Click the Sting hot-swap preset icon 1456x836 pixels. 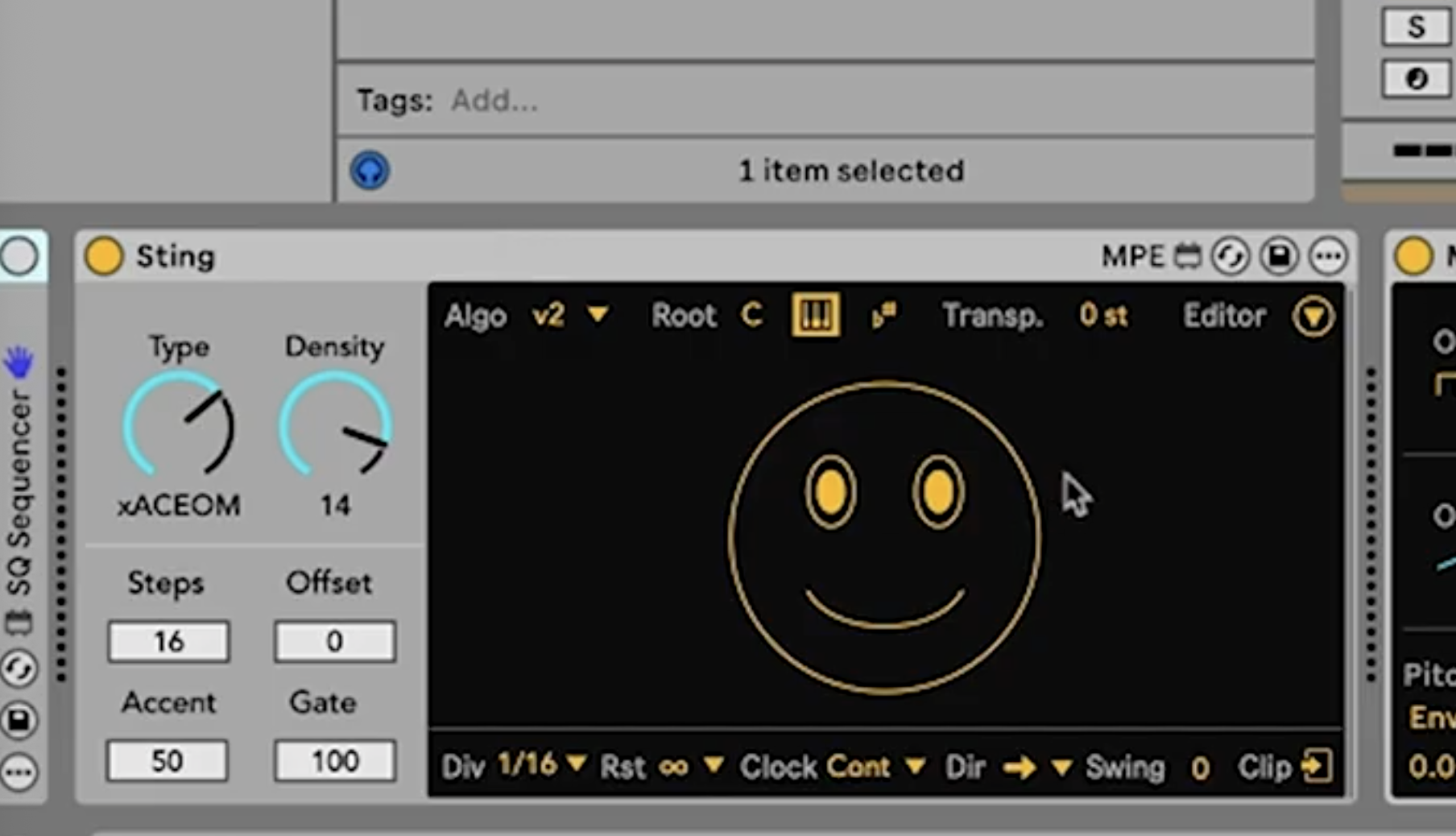[1231, 257]
